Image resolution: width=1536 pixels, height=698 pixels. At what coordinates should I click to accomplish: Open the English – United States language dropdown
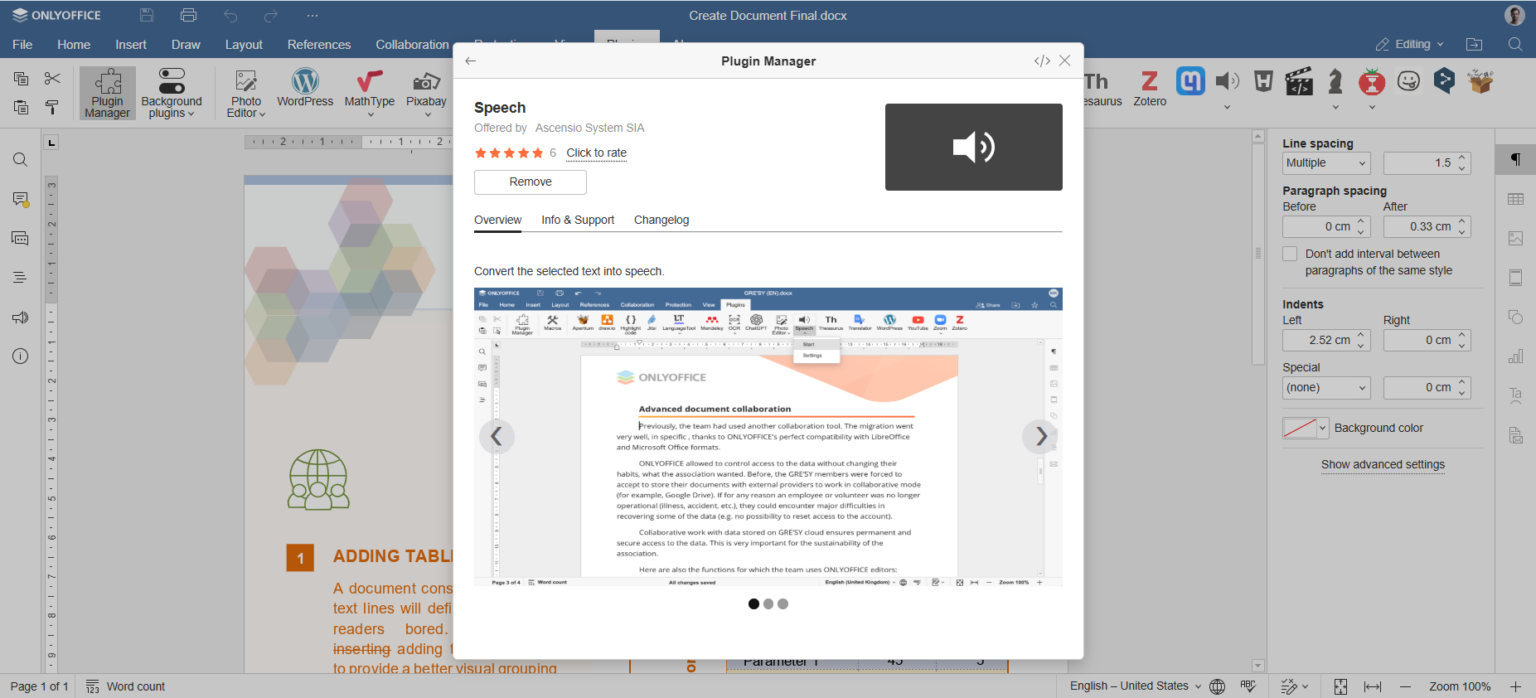pyautogui.click(x=1135, y=686)
